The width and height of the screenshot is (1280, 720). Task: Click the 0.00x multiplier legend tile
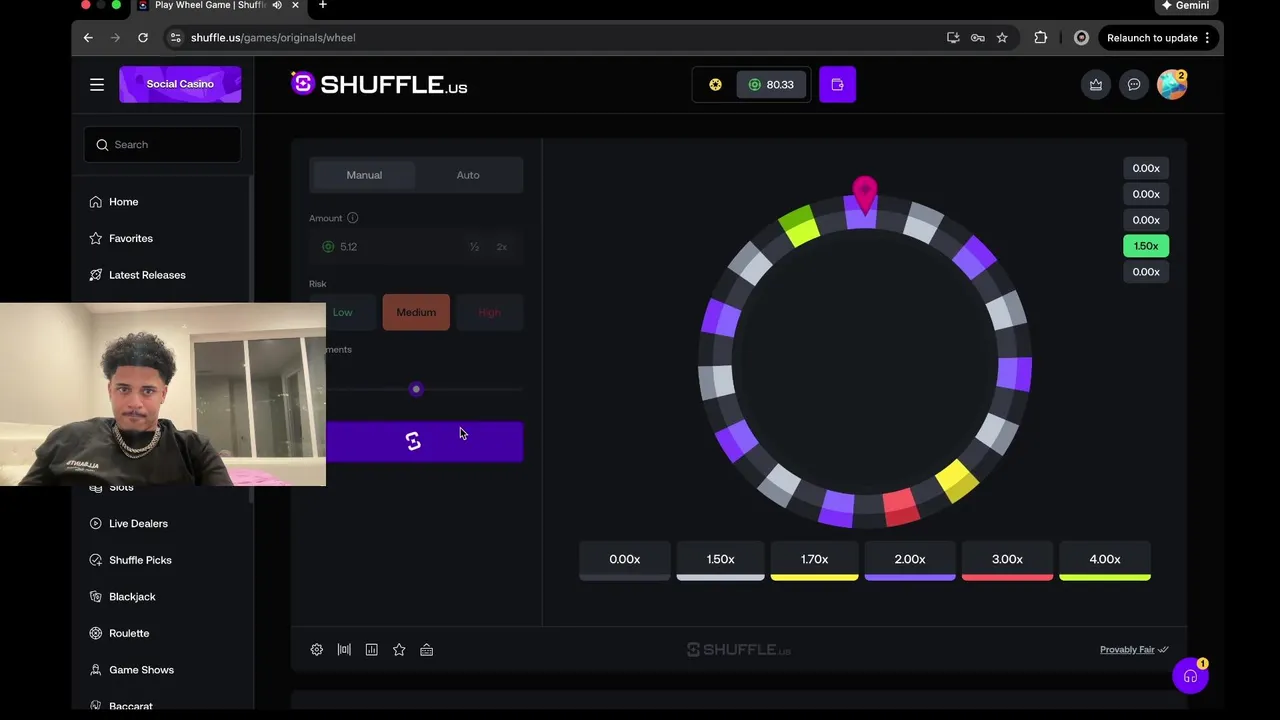[x=624, y=561]
